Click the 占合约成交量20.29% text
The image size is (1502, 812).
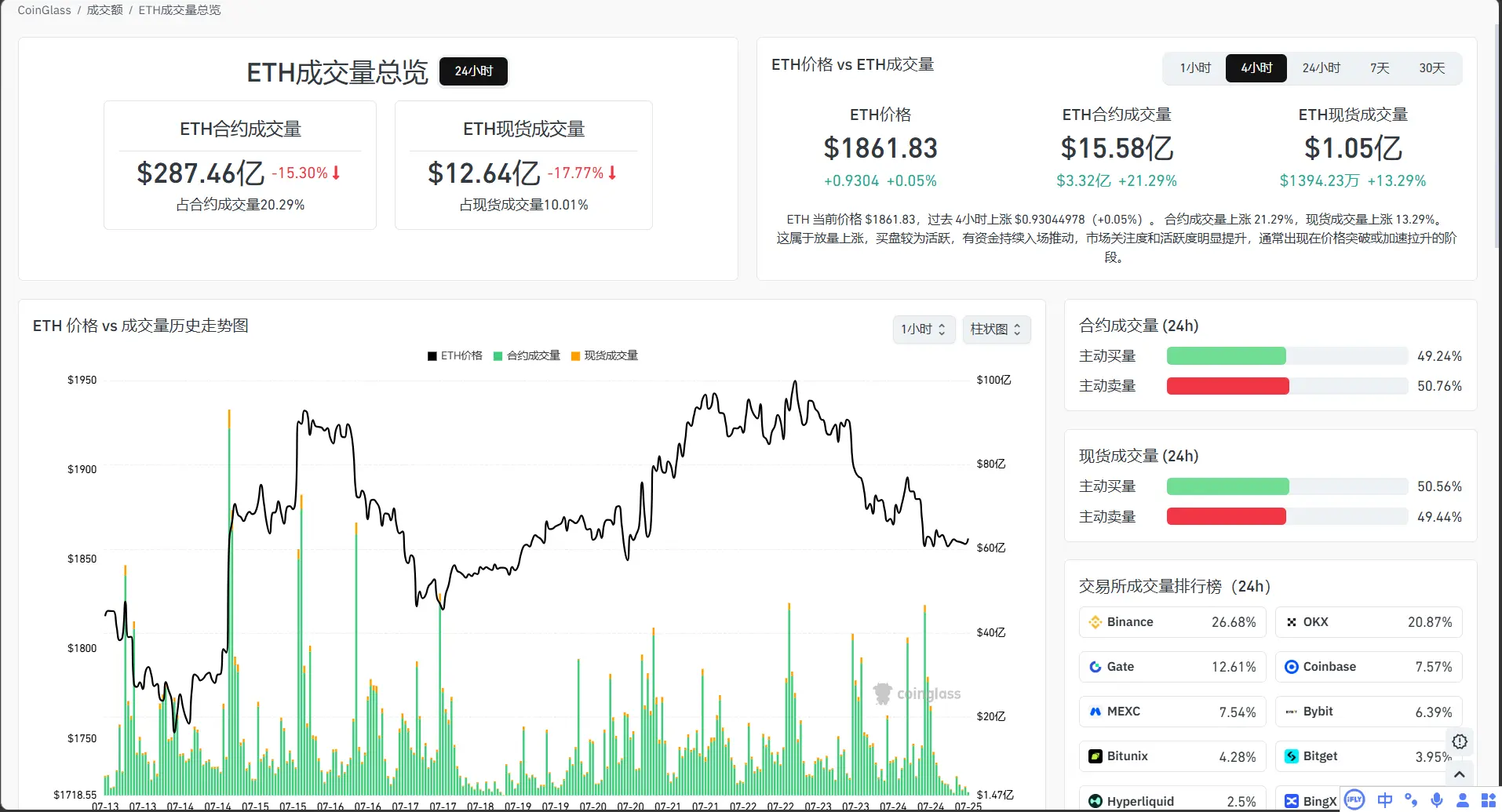(240, 205)
